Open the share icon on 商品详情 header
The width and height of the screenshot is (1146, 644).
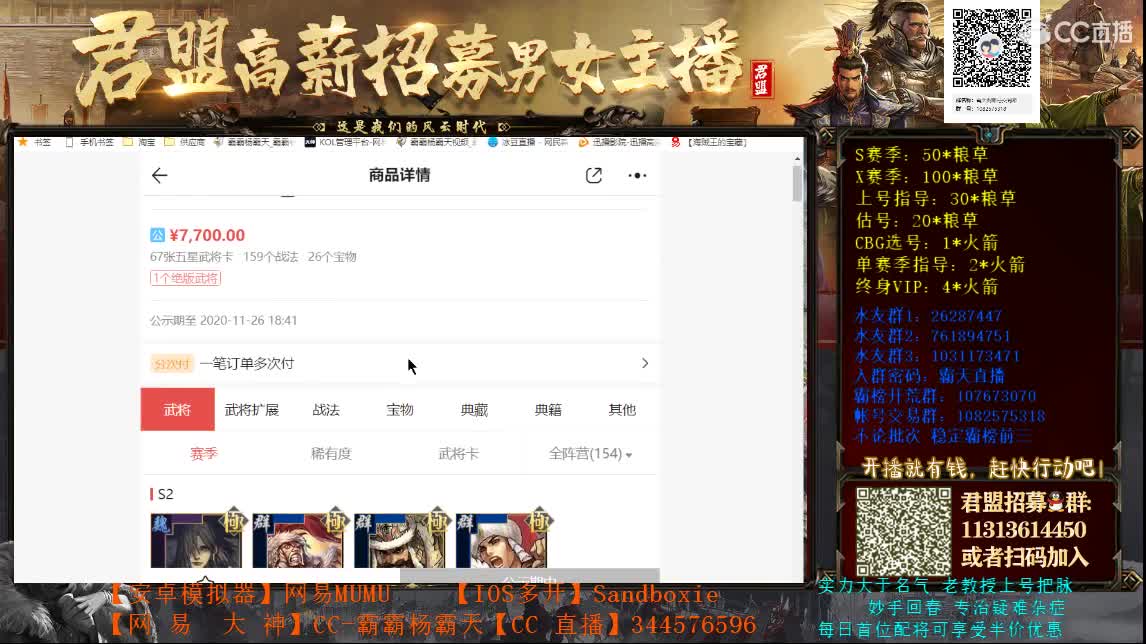593,175
